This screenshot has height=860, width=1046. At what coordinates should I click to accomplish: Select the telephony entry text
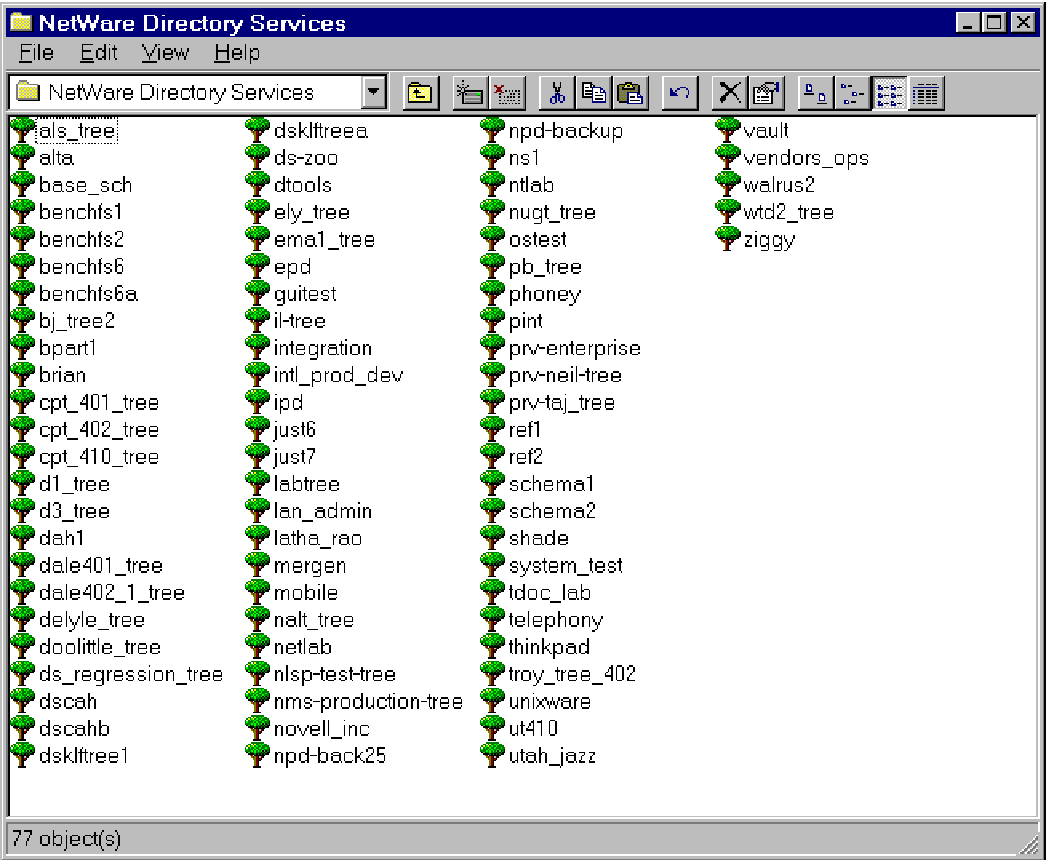point(555,620)
